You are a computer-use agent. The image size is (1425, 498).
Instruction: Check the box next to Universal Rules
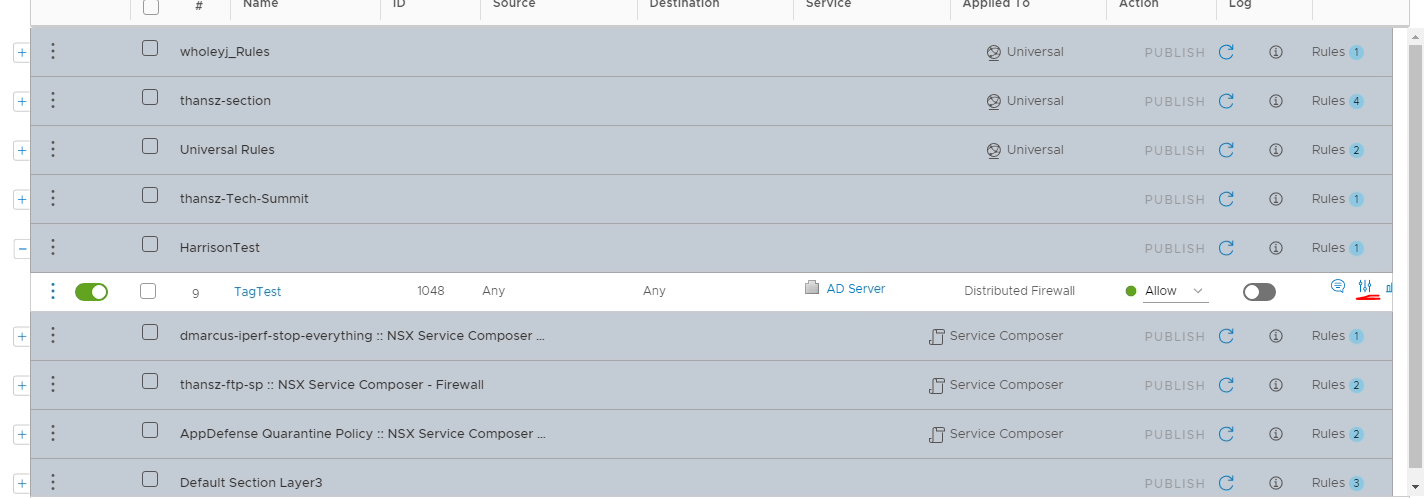pos(150,146)
